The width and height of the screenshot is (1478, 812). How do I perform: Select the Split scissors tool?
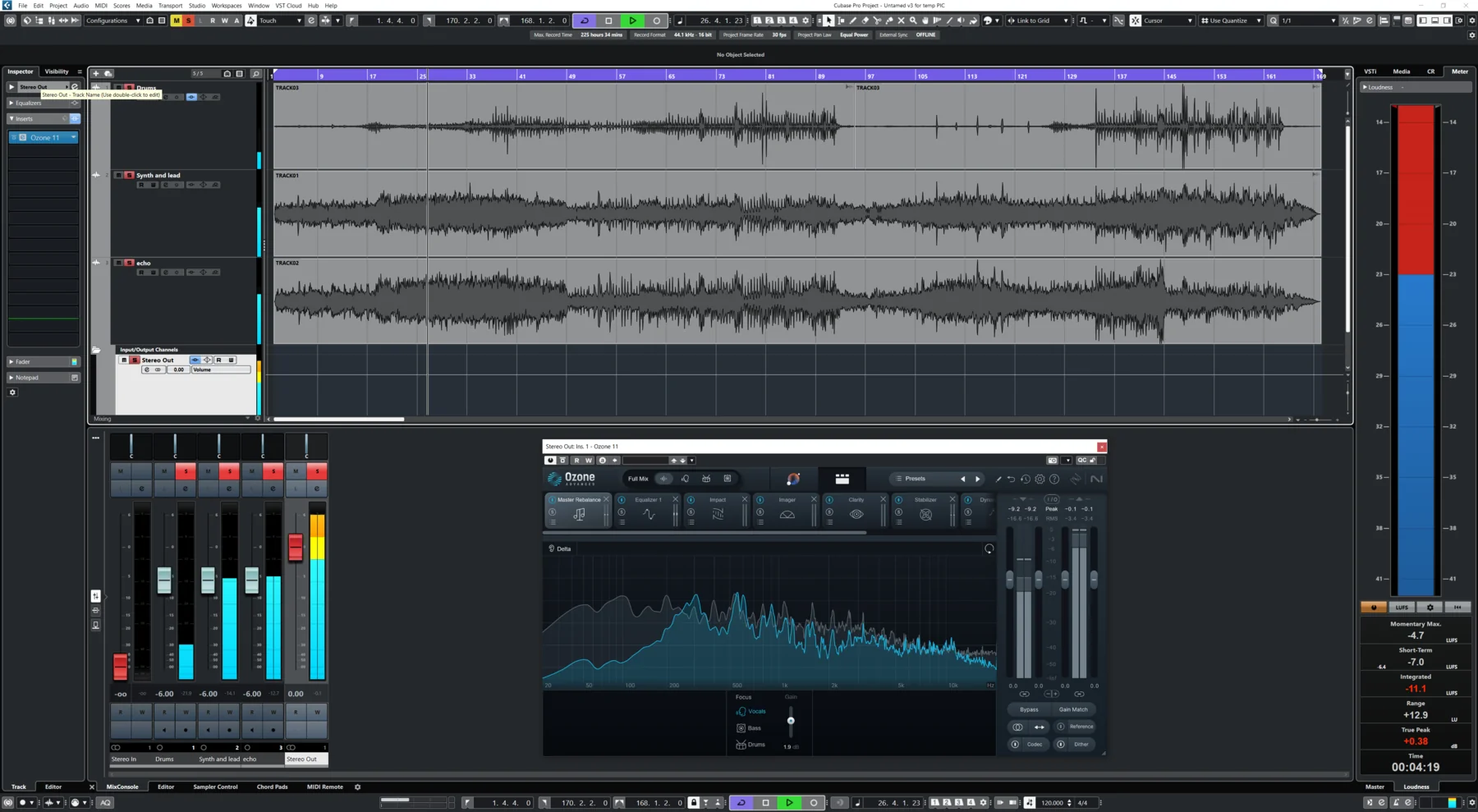pos(877,21)
